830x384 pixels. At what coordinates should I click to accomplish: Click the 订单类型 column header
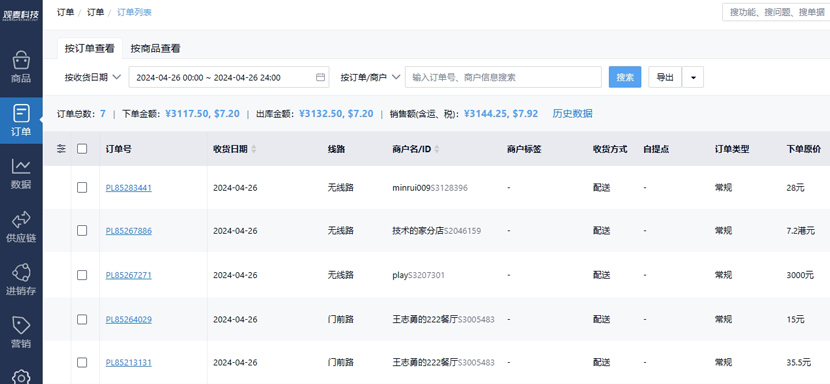click(x=732, y=149)
